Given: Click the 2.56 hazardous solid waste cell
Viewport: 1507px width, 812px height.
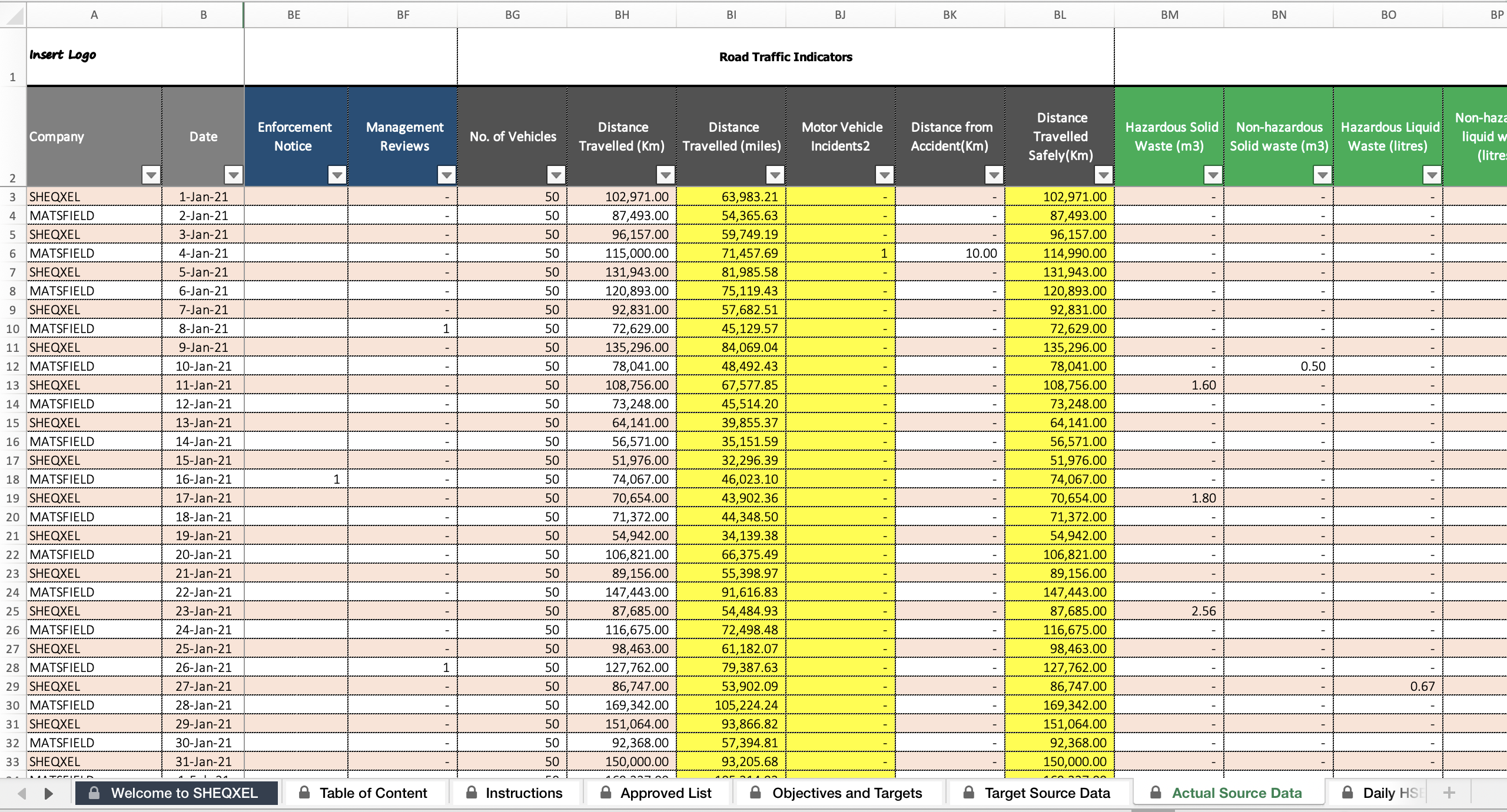Looking at the screenshot, I should (x=1170, y=611).
